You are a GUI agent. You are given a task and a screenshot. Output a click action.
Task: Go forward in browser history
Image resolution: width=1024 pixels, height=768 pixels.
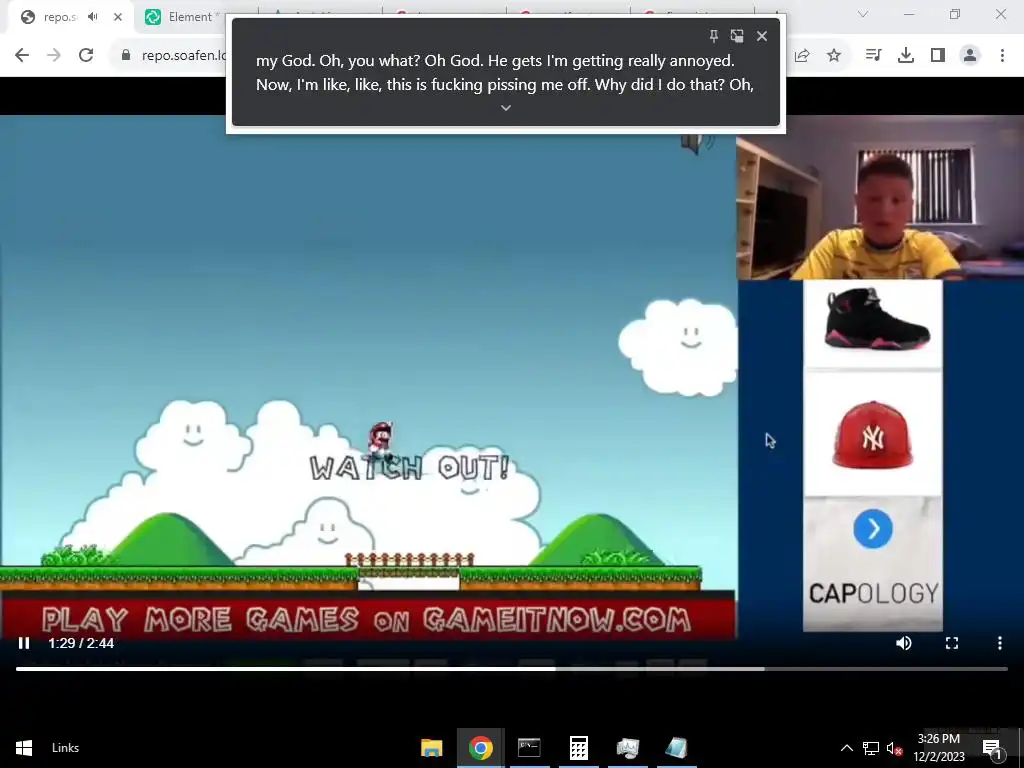tap(54, 55)
